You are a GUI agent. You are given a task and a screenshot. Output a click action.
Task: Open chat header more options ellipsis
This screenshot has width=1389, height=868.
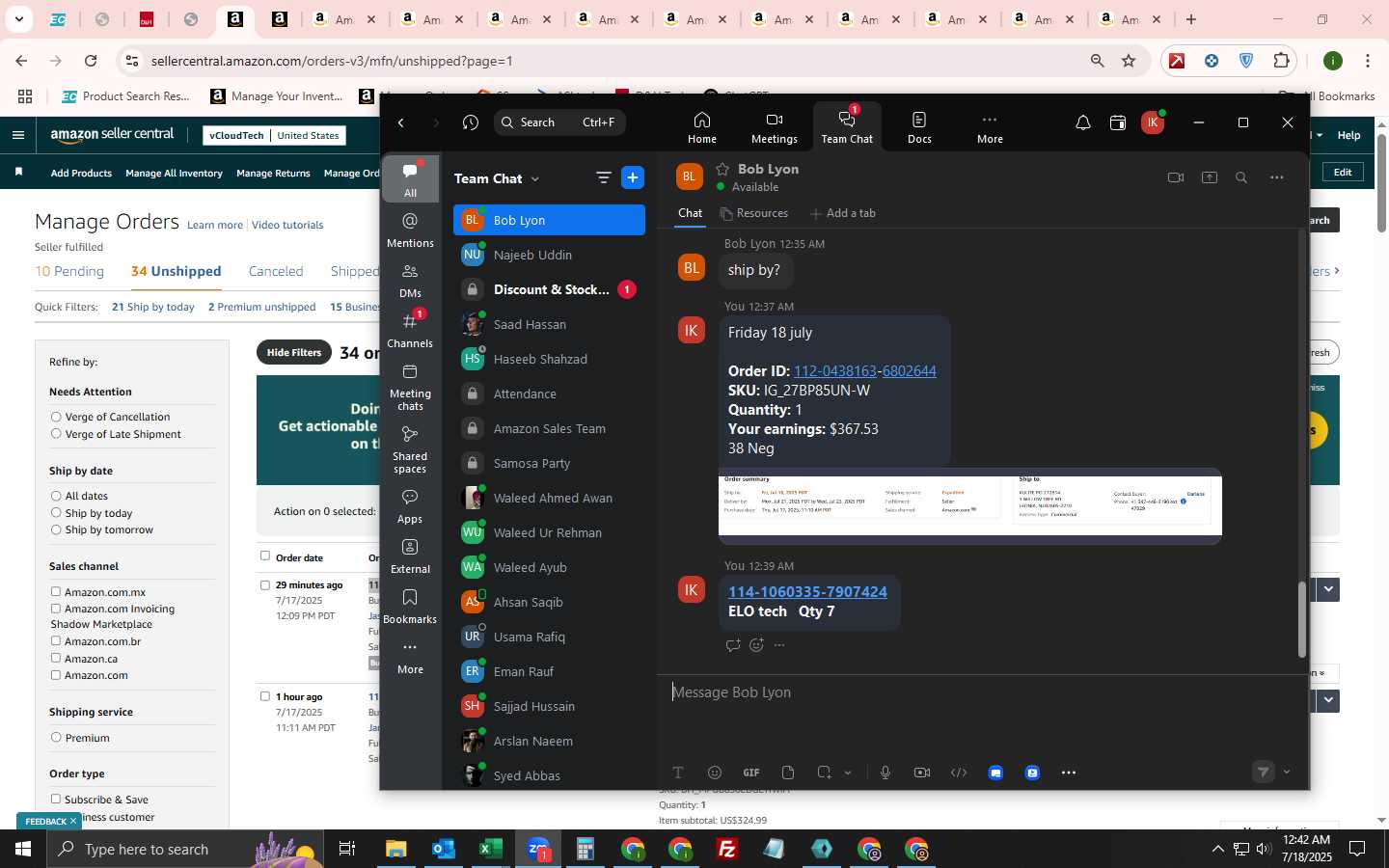click(1277, 177)
